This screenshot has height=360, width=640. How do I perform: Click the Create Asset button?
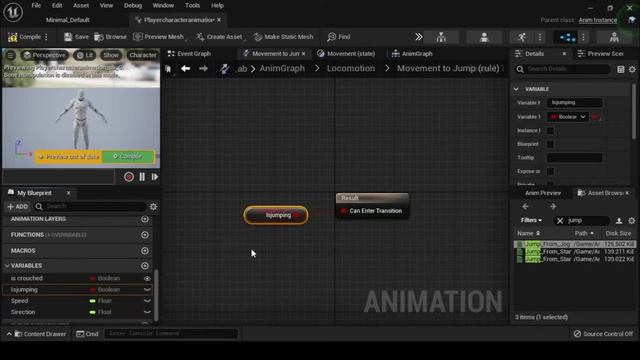tap(219, 37)
